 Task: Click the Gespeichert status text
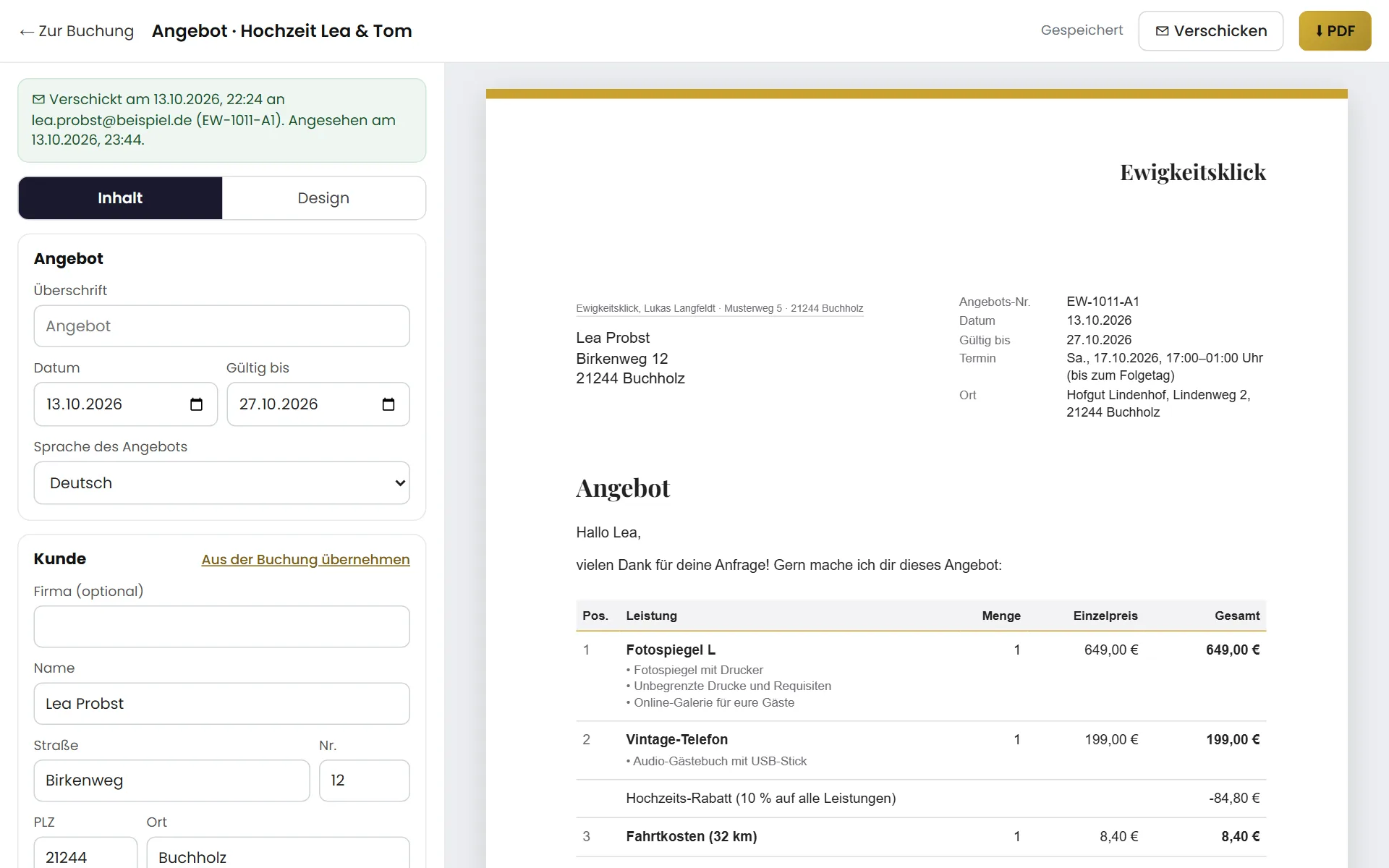(1082, 30)
